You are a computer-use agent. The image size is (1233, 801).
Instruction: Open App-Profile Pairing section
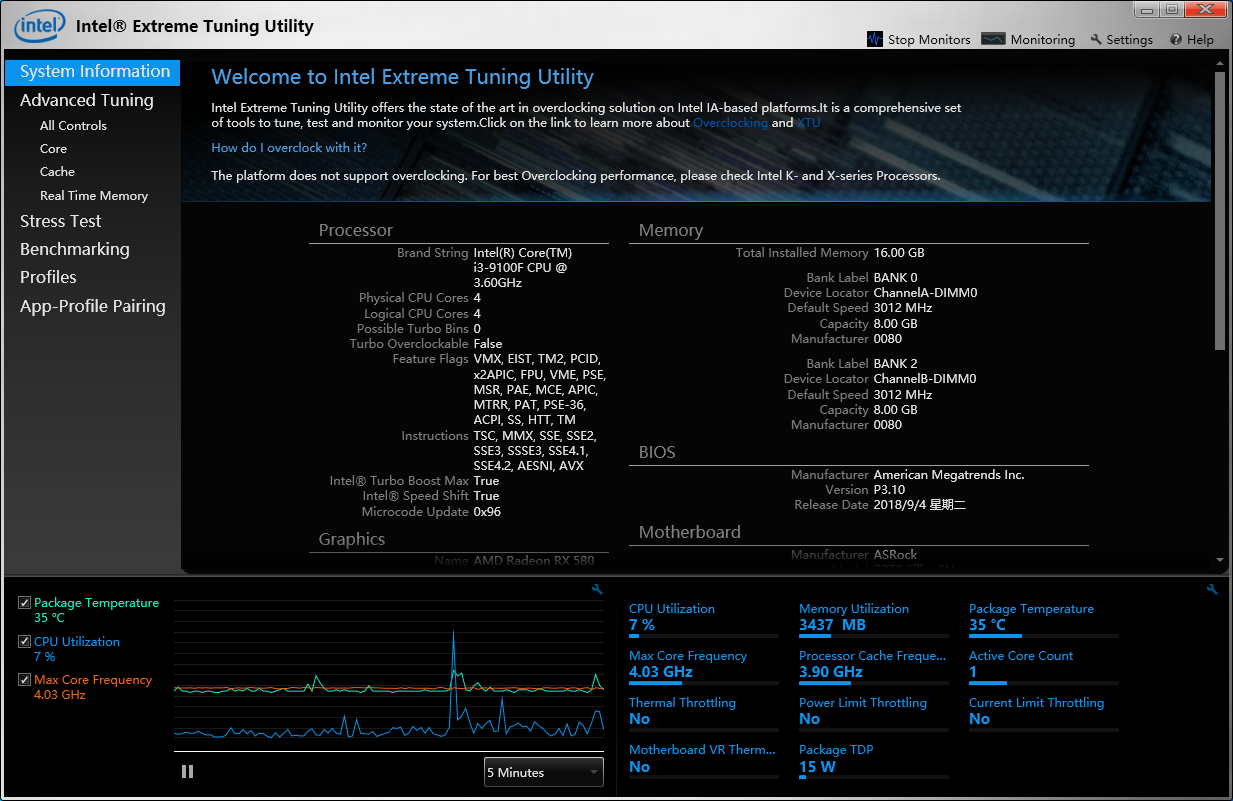click(x=93, y=306)
